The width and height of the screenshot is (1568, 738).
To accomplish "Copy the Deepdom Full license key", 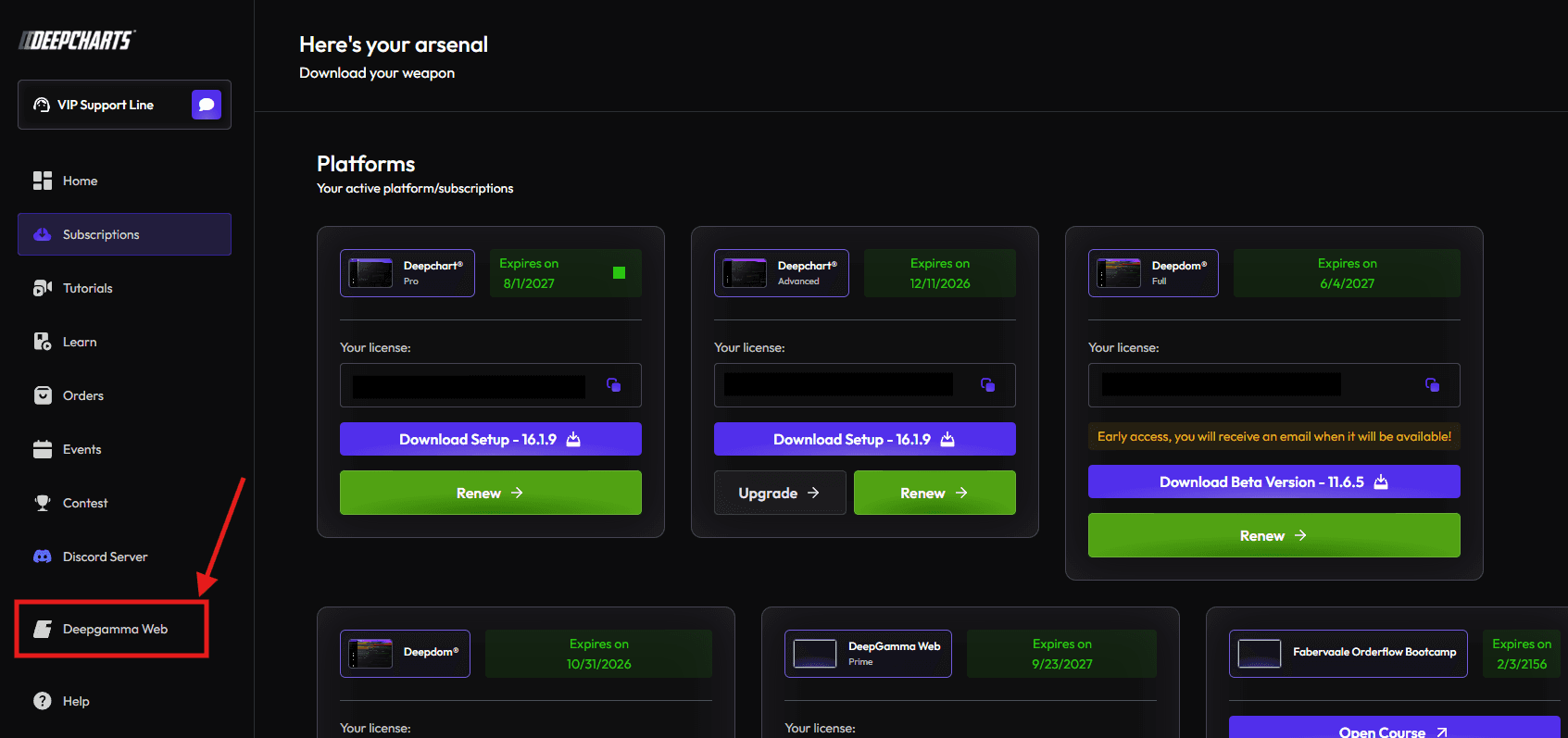I will pos(1432,385).
